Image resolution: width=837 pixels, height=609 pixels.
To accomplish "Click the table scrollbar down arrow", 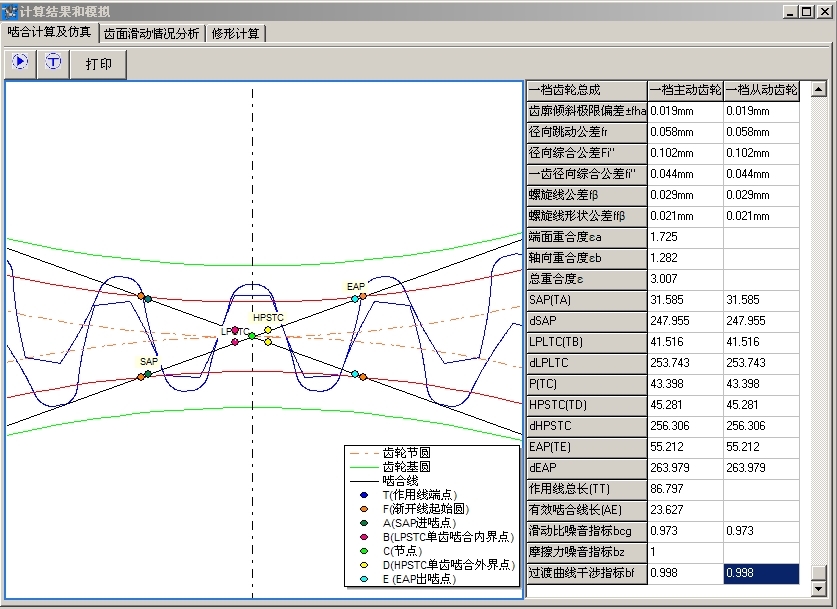I will (818, 588).
